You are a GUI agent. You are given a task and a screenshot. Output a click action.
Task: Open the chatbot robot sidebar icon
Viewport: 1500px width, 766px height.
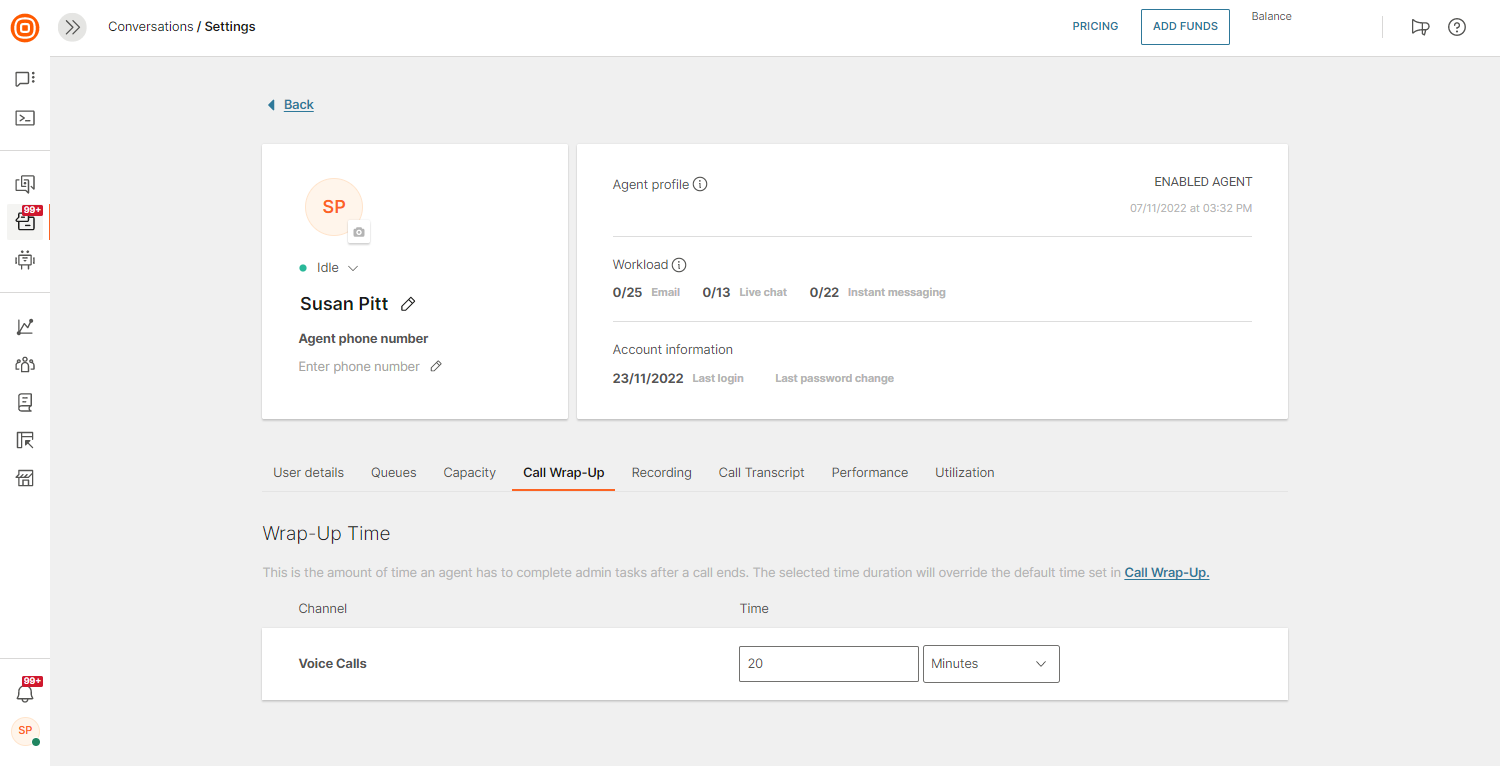coord(25,260)
